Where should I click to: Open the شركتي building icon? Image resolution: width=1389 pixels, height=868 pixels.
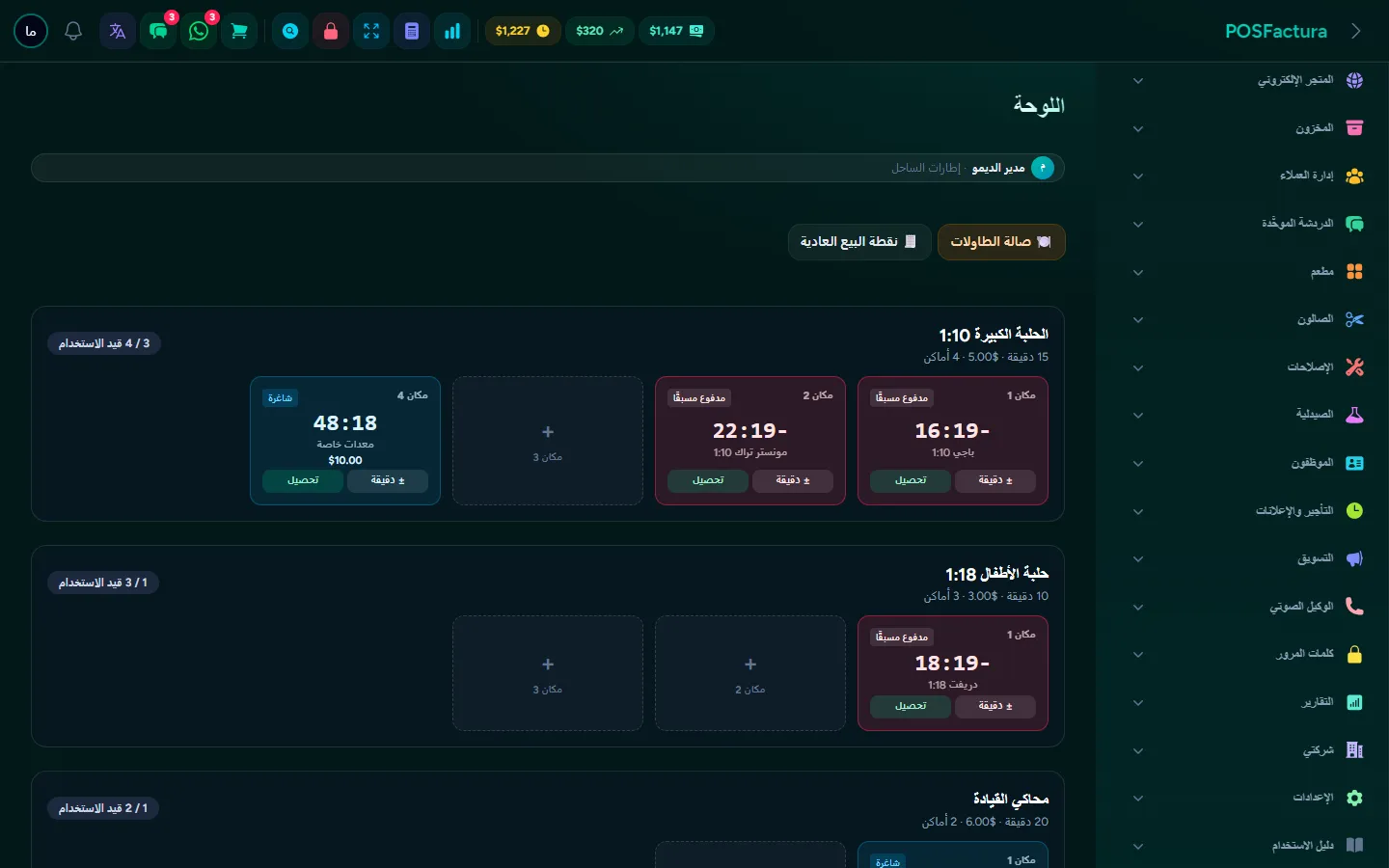(x=1354, y=750)
